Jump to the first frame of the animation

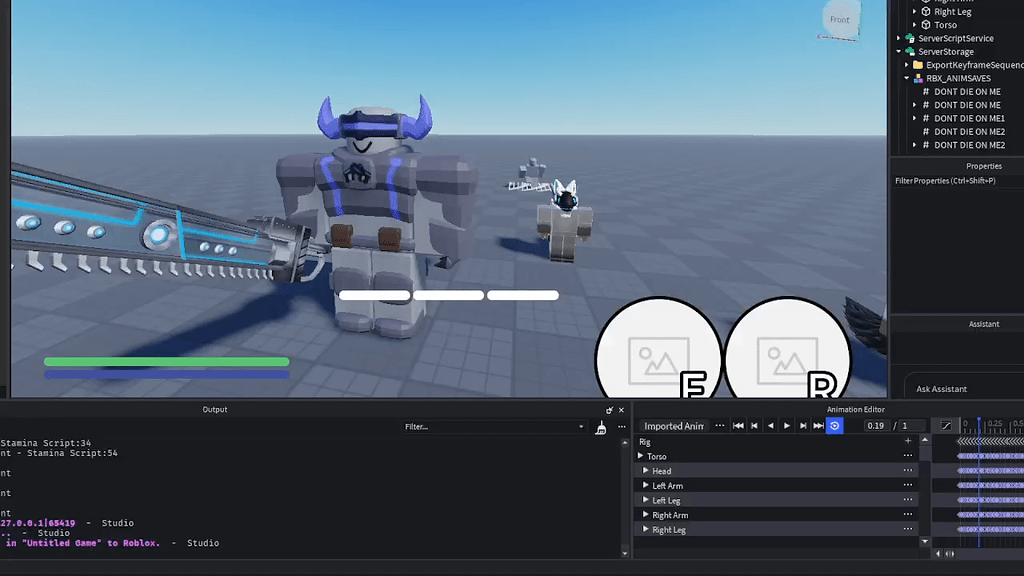tap(738, 426)
